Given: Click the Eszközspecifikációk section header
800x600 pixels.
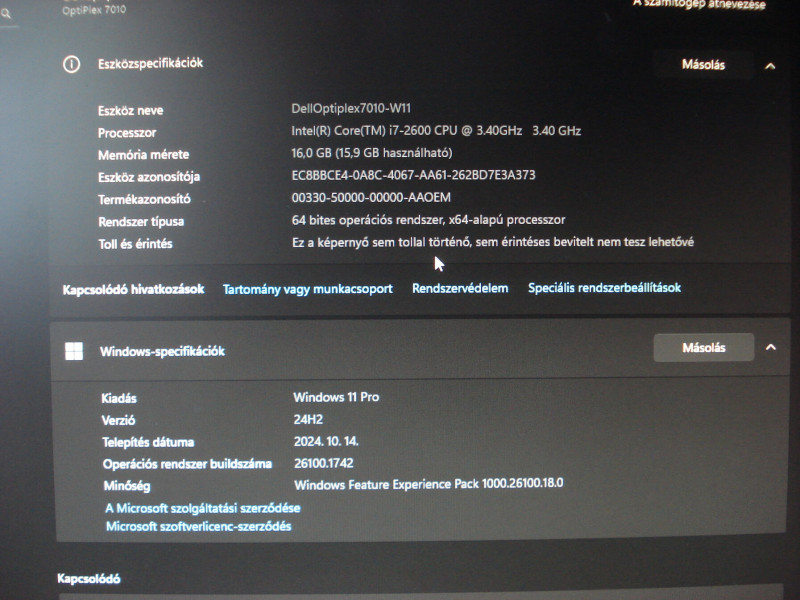Looking at the screenshot, I should tap(151, 63).
